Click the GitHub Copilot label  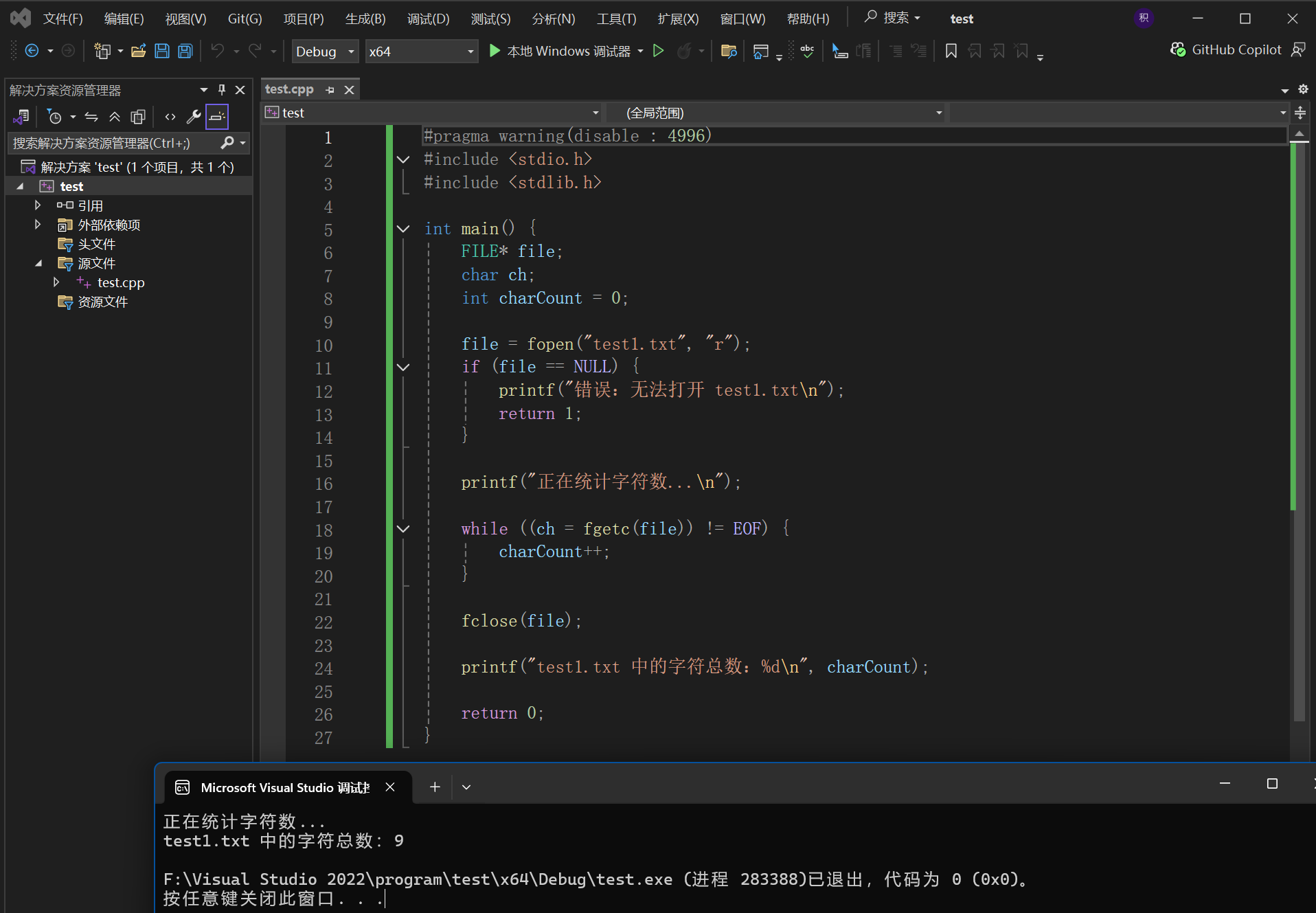click(x=1237, y=49)
